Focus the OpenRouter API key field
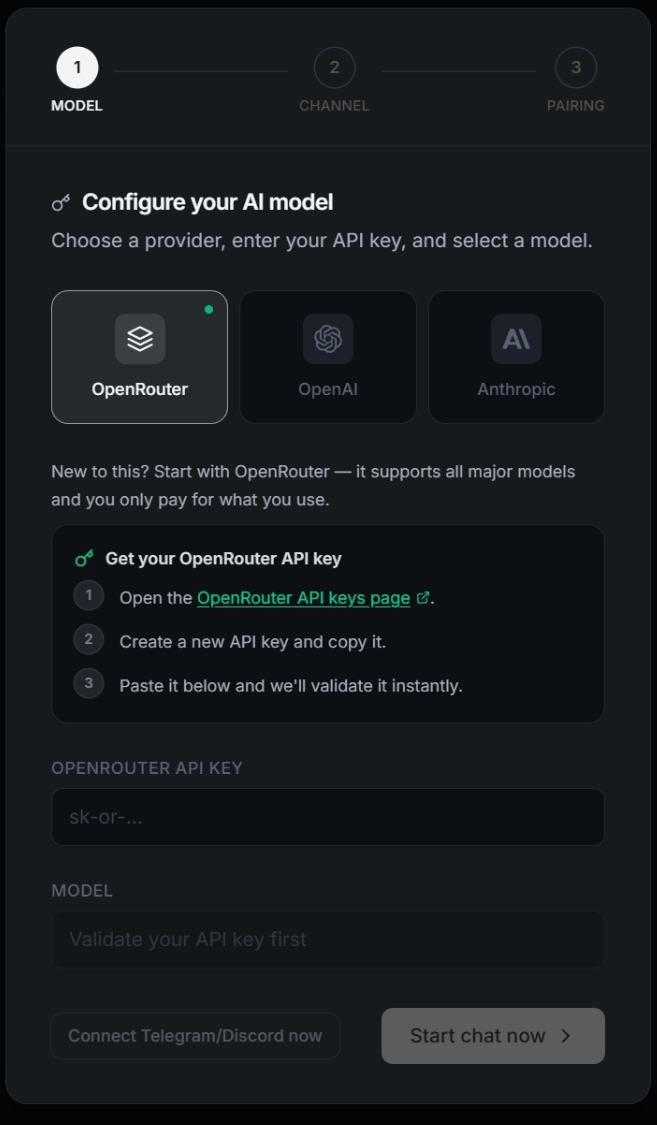657x1125 pixels. coord(328,817)
